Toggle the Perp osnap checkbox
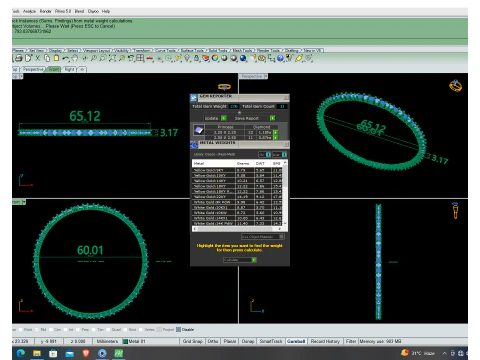This screenshot has height=360, width=480. pyautogui.click(x=79, y=330)
